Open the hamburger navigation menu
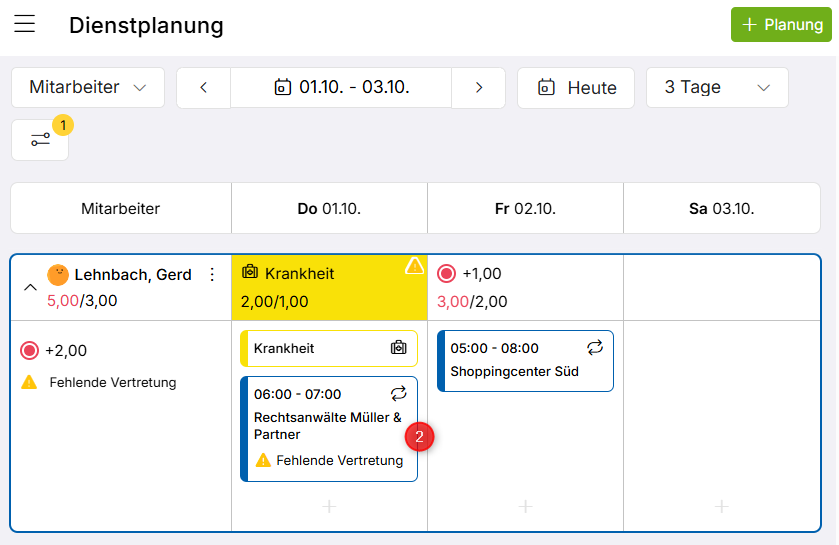Viewport: 839px width, 545px height. tap(25, 24)
